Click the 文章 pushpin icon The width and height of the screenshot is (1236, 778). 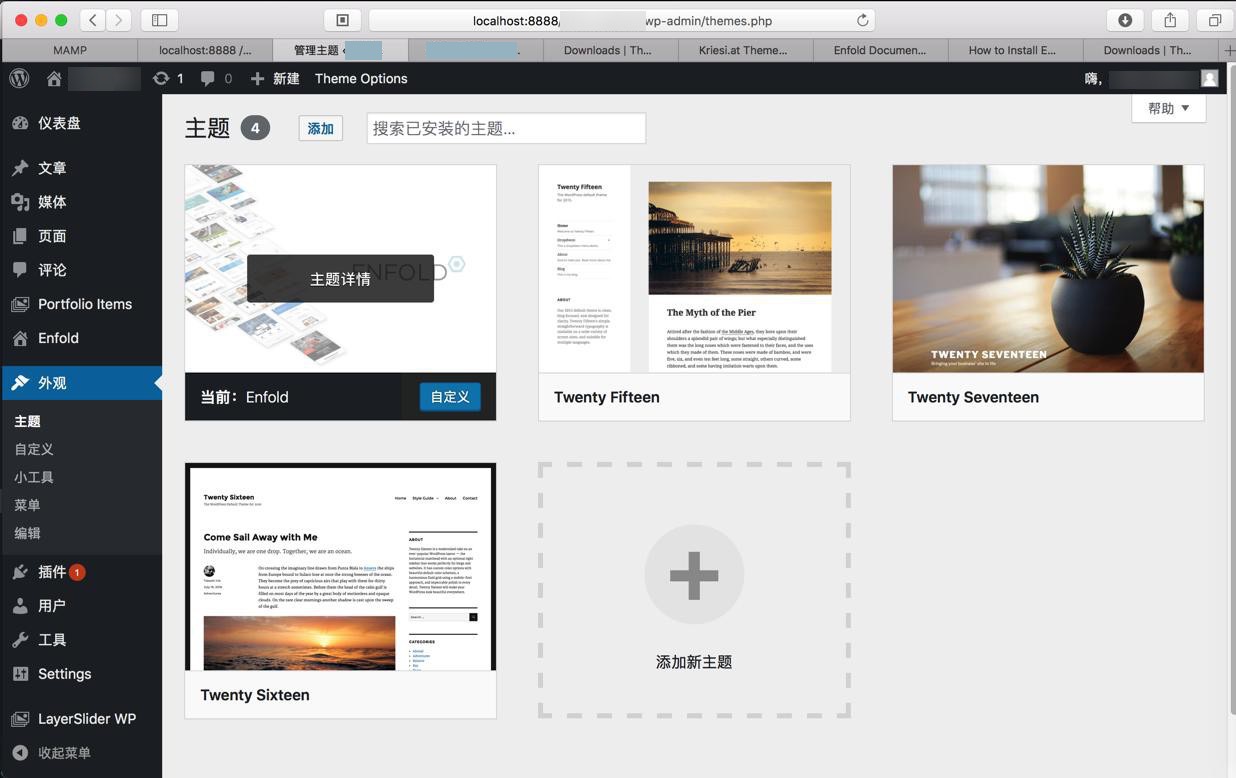point(20,168)
